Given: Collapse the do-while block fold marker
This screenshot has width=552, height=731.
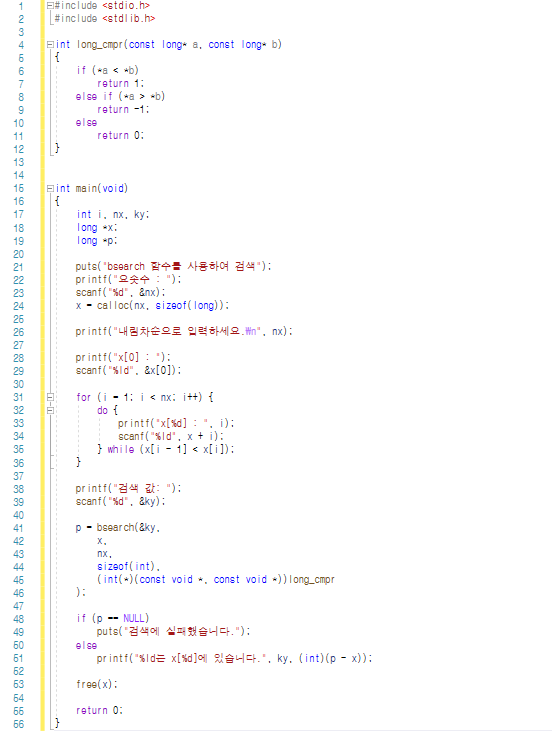Looking at the screenshot, I should click(50, 410).
